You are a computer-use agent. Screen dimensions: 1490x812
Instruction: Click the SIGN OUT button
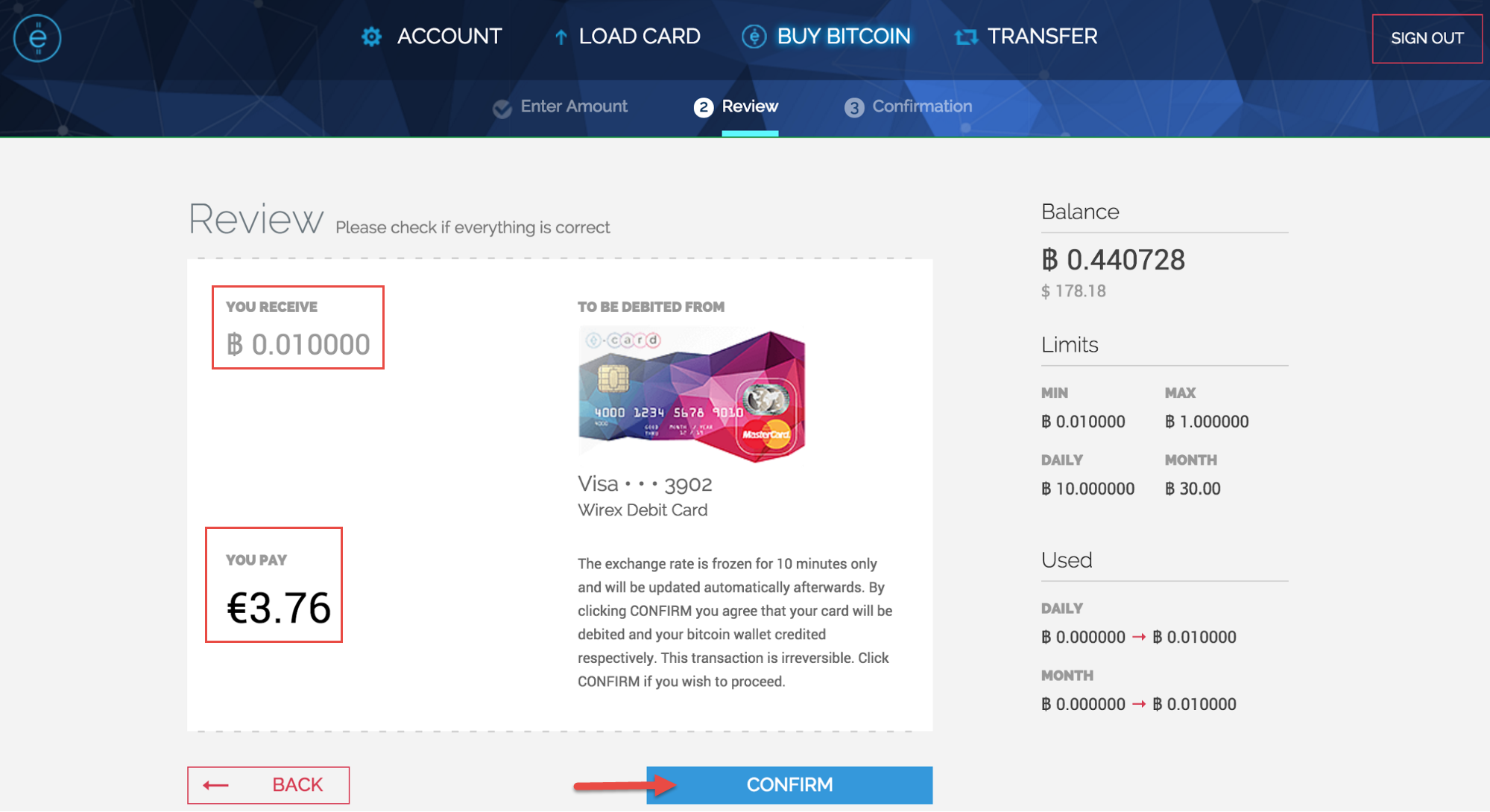(1427, 39)
